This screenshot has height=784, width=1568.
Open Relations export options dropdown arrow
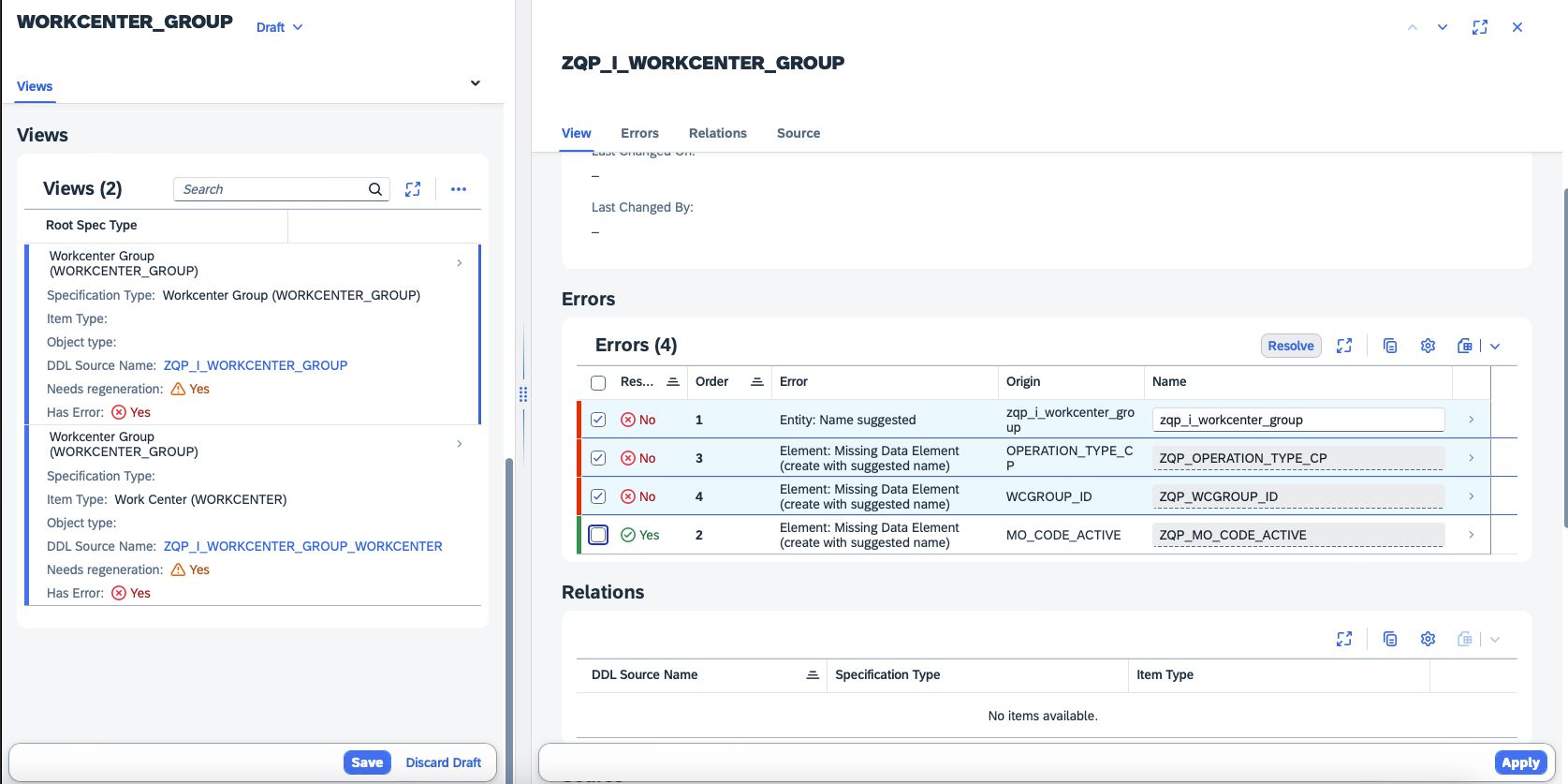1495,639
